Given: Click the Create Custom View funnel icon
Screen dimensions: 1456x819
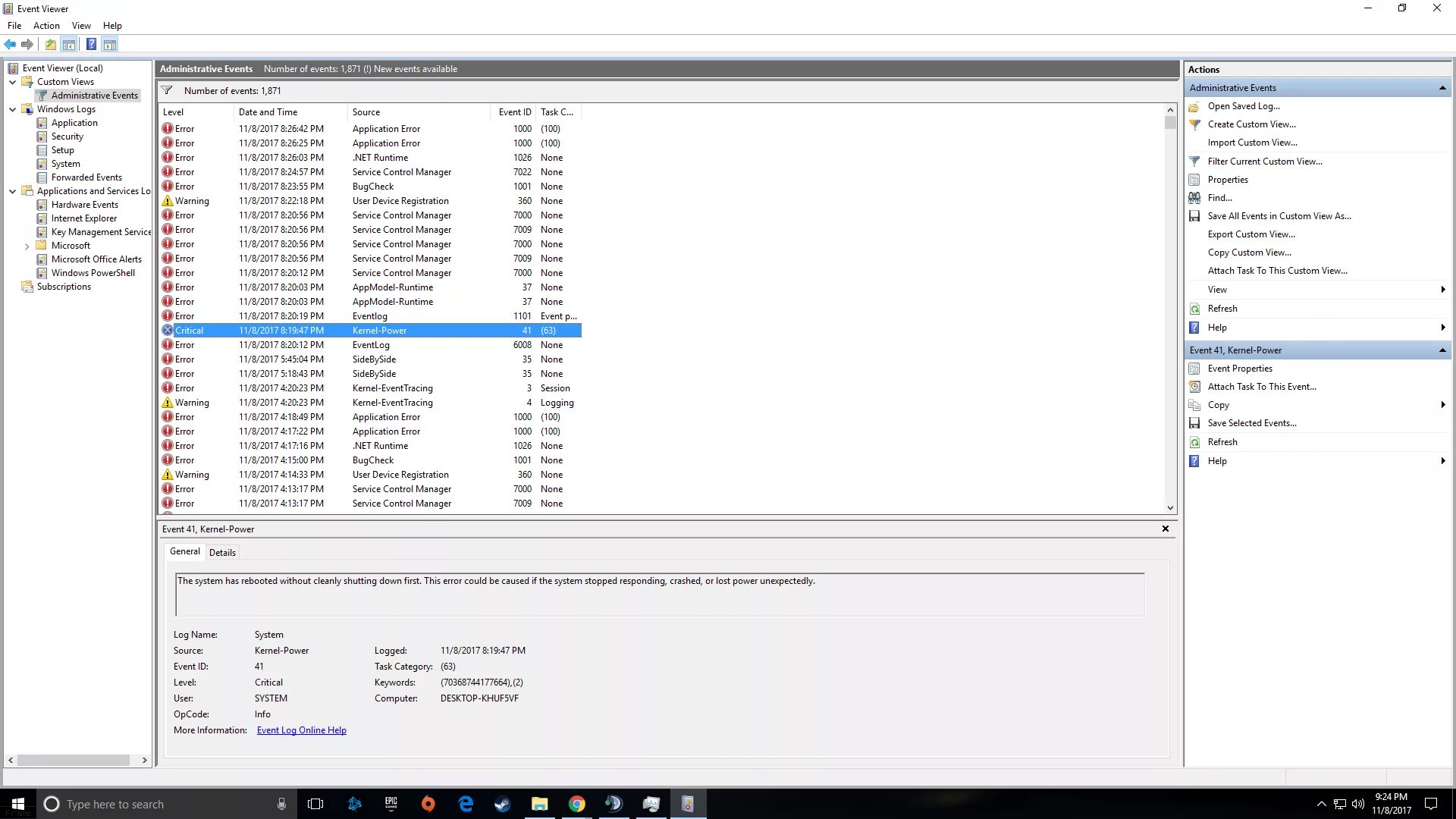Looking at the screenshot, I should [x=1194, y=124].
